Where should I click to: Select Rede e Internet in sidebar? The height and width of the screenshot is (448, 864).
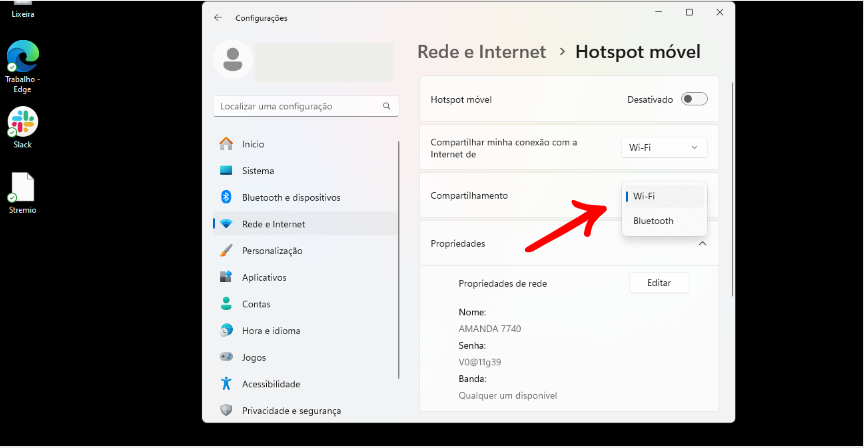[305, 224]
